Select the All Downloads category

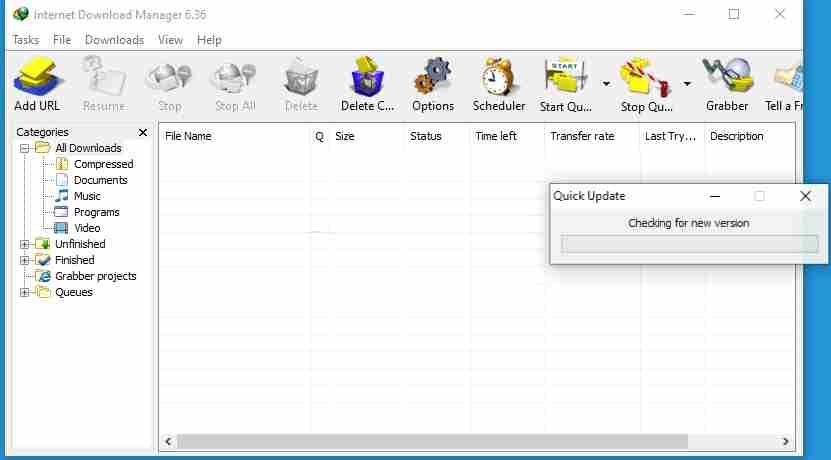pyautogui.click(x=89, y=148)
